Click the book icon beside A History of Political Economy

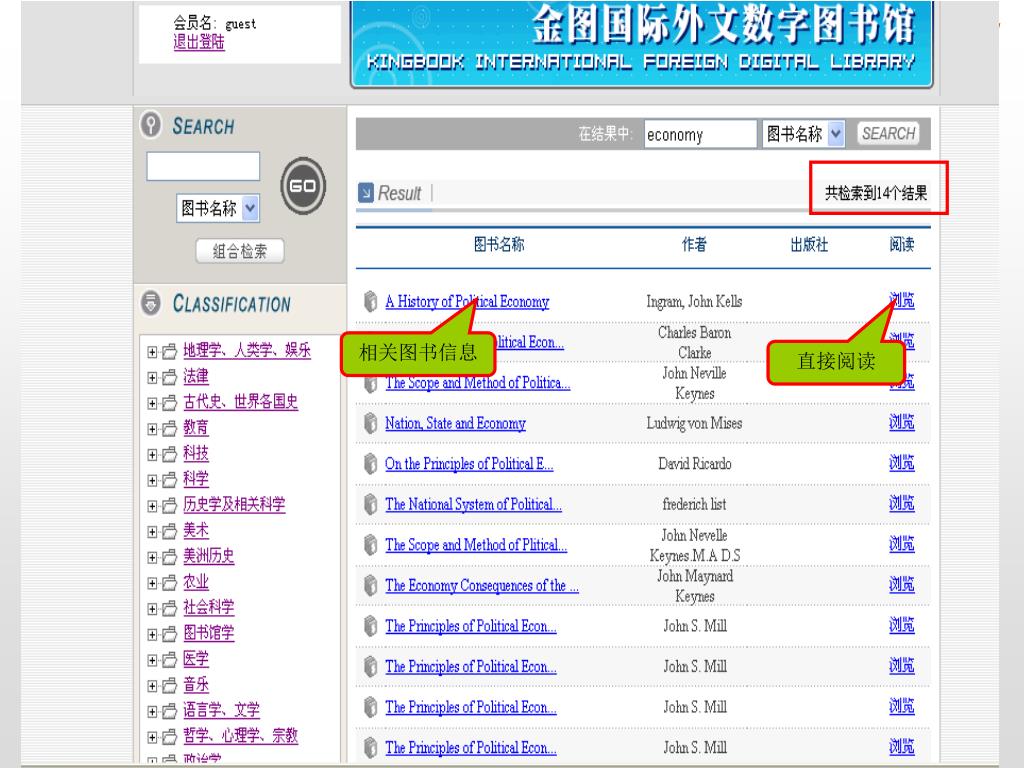point(370,301)
